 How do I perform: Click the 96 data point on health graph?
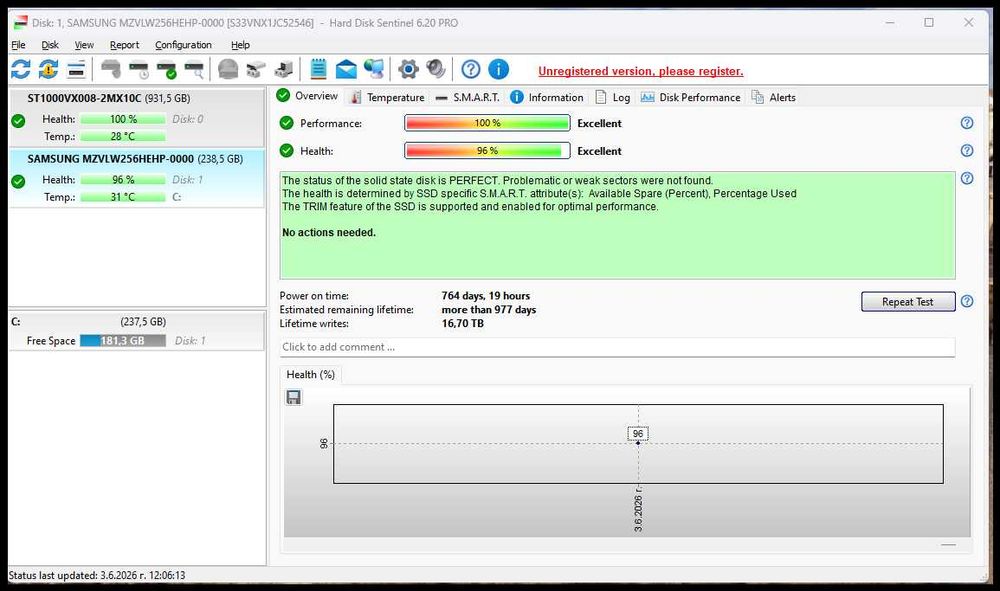tap(638, 442)
